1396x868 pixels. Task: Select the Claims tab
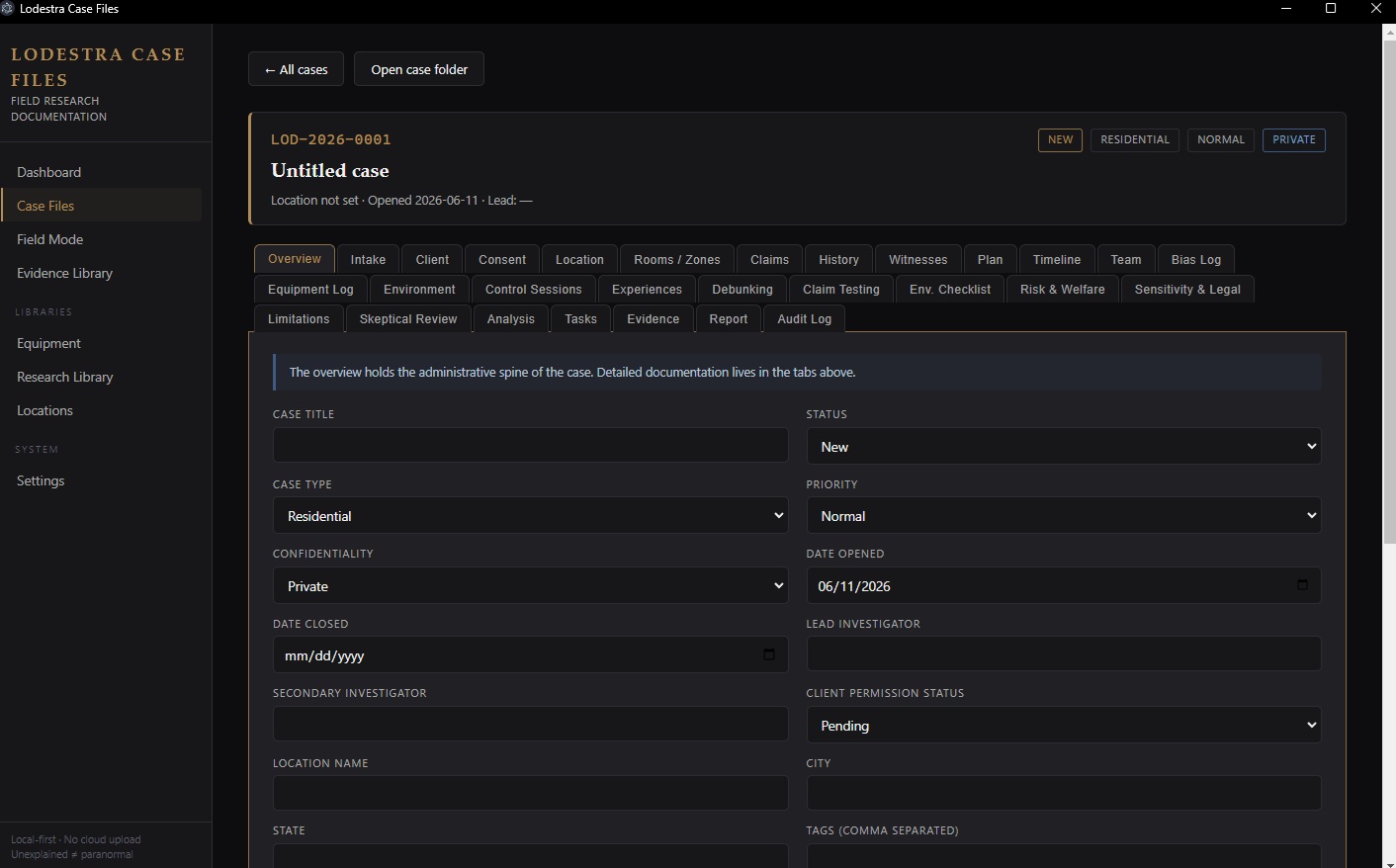pyautogui.click(x=769, y=259)
